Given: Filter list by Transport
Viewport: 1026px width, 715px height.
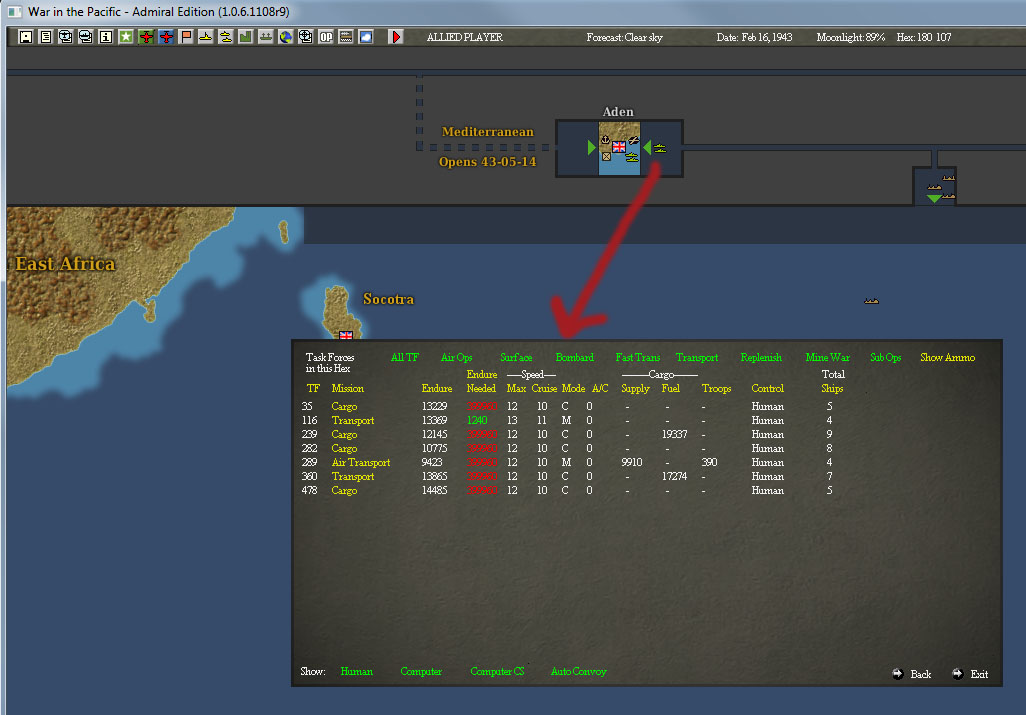Looking at the screenshot, I should pos(697,358).
